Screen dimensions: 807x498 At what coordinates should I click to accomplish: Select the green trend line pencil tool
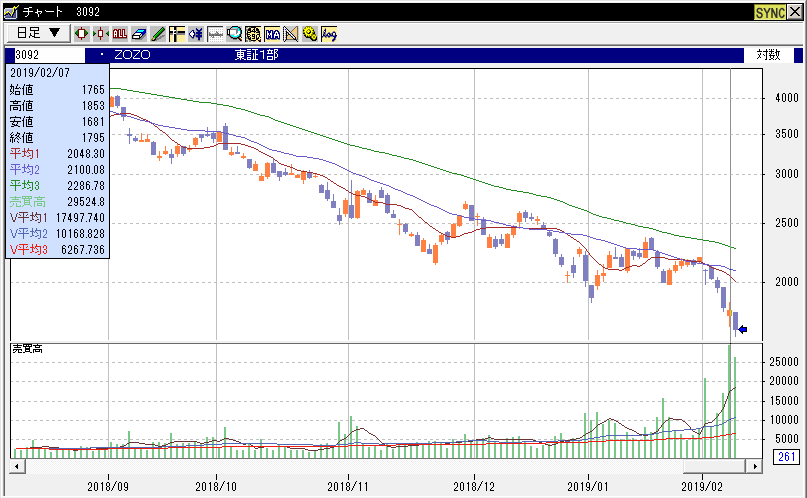(x=158, y=33)
